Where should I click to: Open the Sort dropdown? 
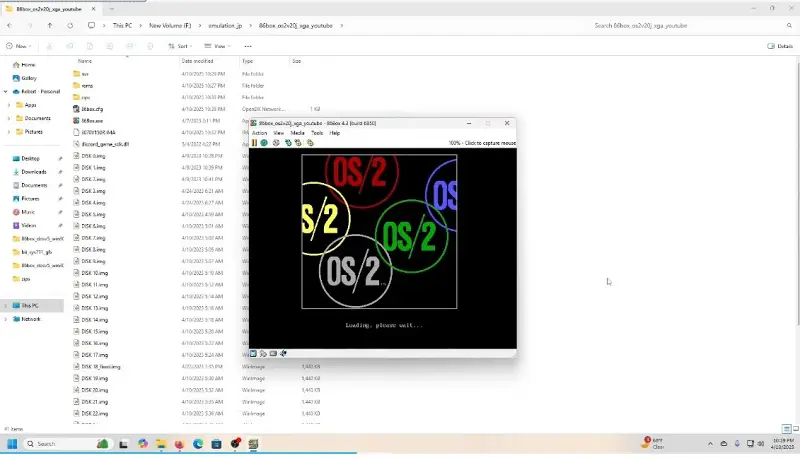[x=180, y=46]
